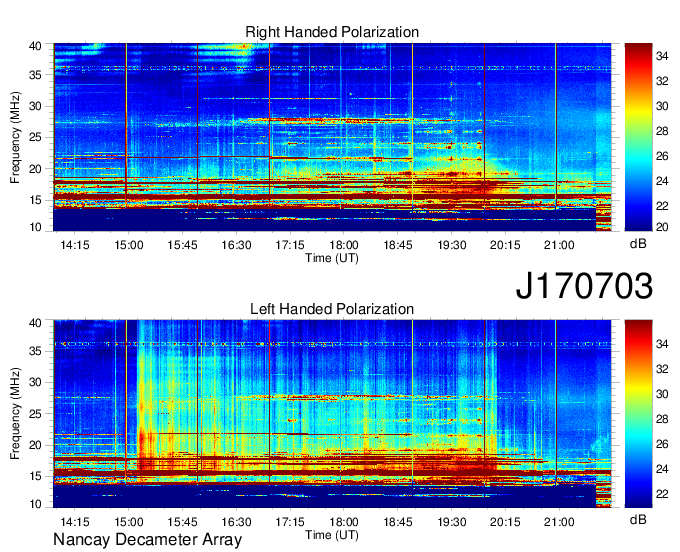
Task: Click the "J170703" observation label
Action: point(584,286)
